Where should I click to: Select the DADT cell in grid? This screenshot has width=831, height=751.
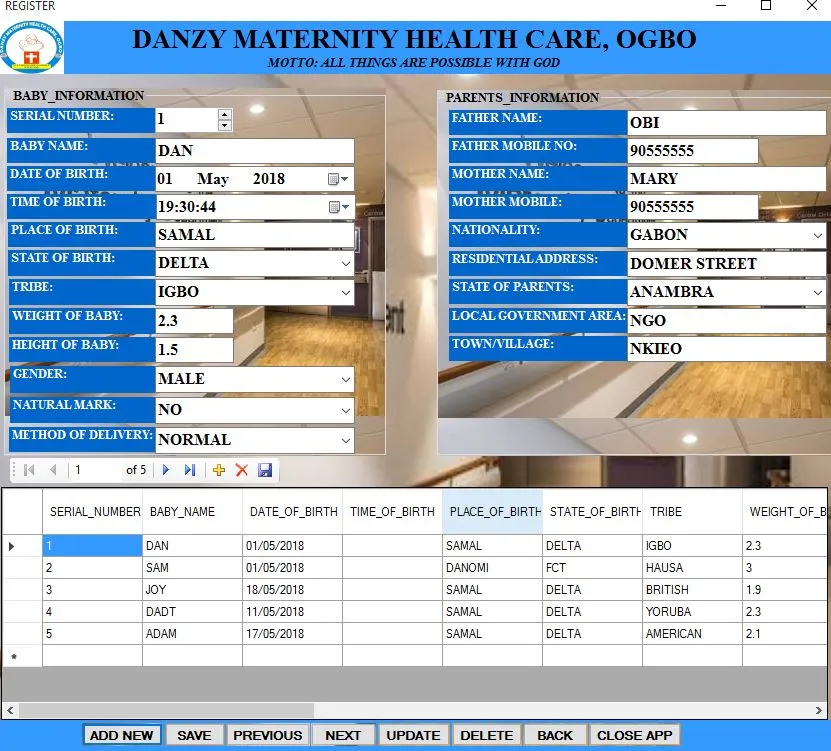click(192, 612)
